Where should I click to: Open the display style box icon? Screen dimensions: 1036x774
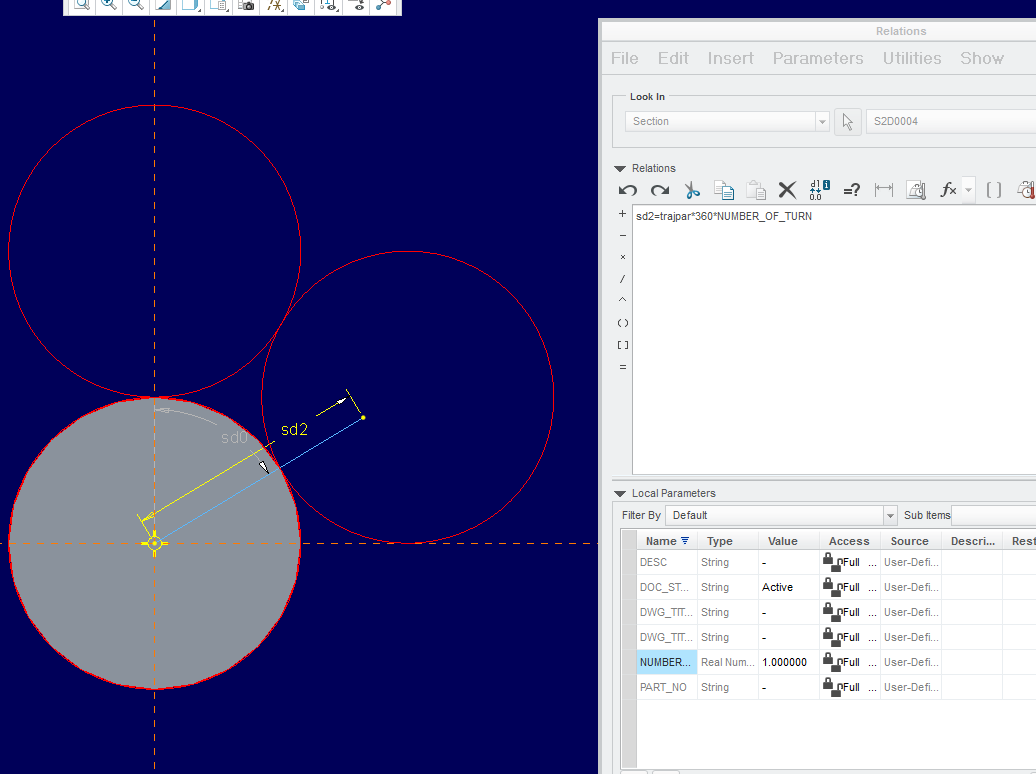point(190,5)
